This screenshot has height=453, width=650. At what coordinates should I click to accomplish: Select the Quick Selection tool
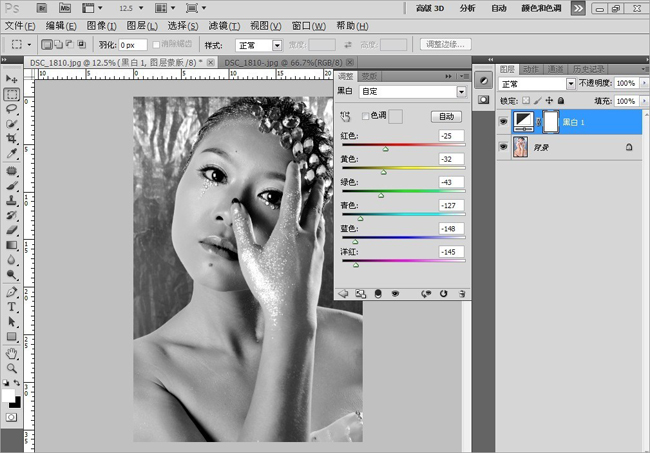point(11,124)
